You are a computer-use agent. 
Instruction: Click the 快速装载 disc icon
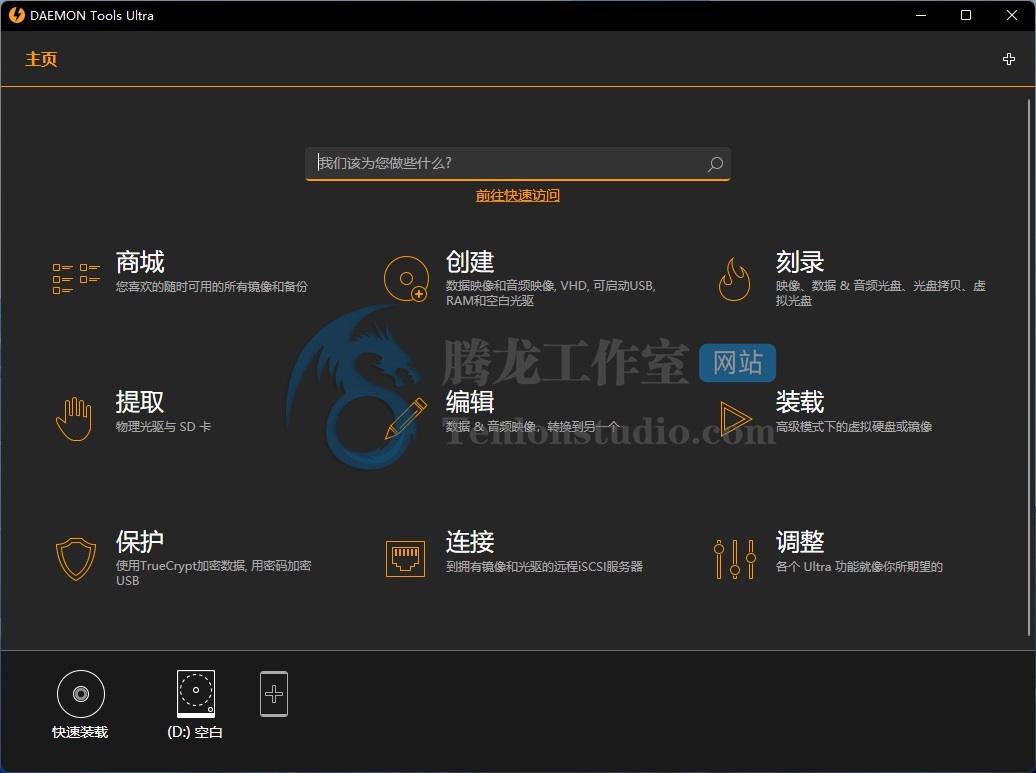click(81, 694)
